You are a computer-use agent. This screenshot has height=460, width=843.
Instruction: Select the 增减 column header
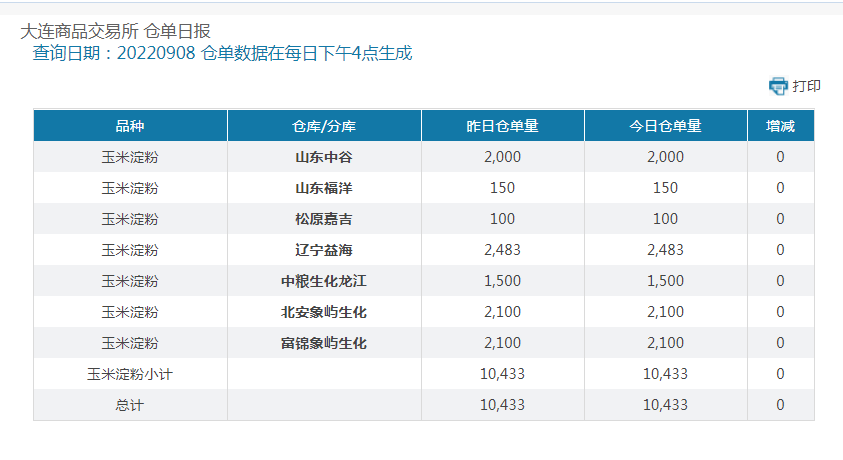tap(780, 126)
